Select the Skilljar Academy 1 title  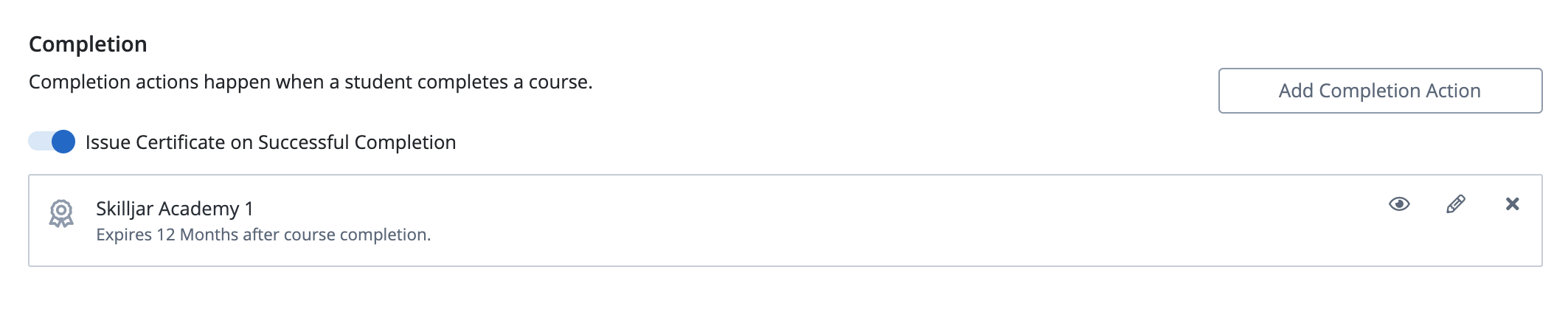175,209
